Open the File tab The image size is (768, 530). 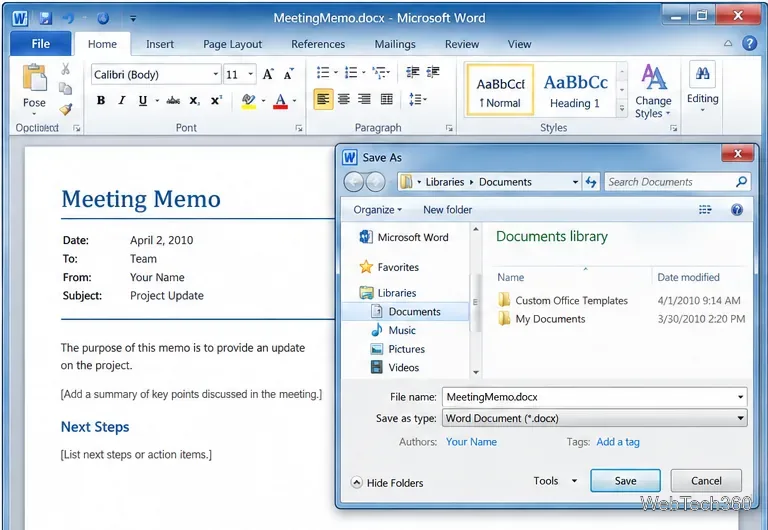click(41, 44)
